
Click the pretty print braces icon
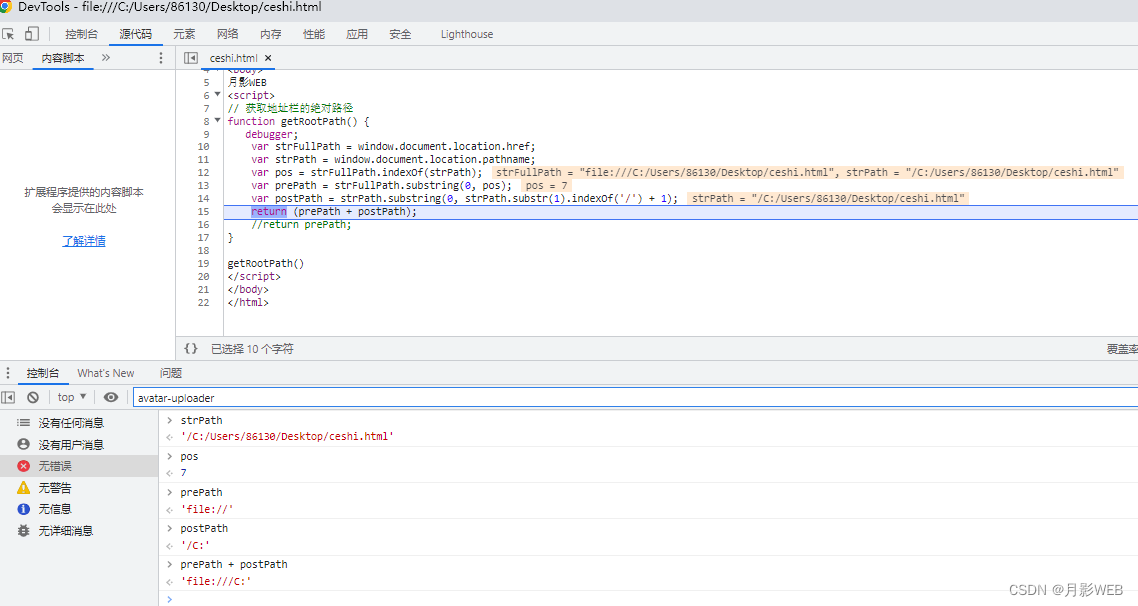(x=191, y=348)
